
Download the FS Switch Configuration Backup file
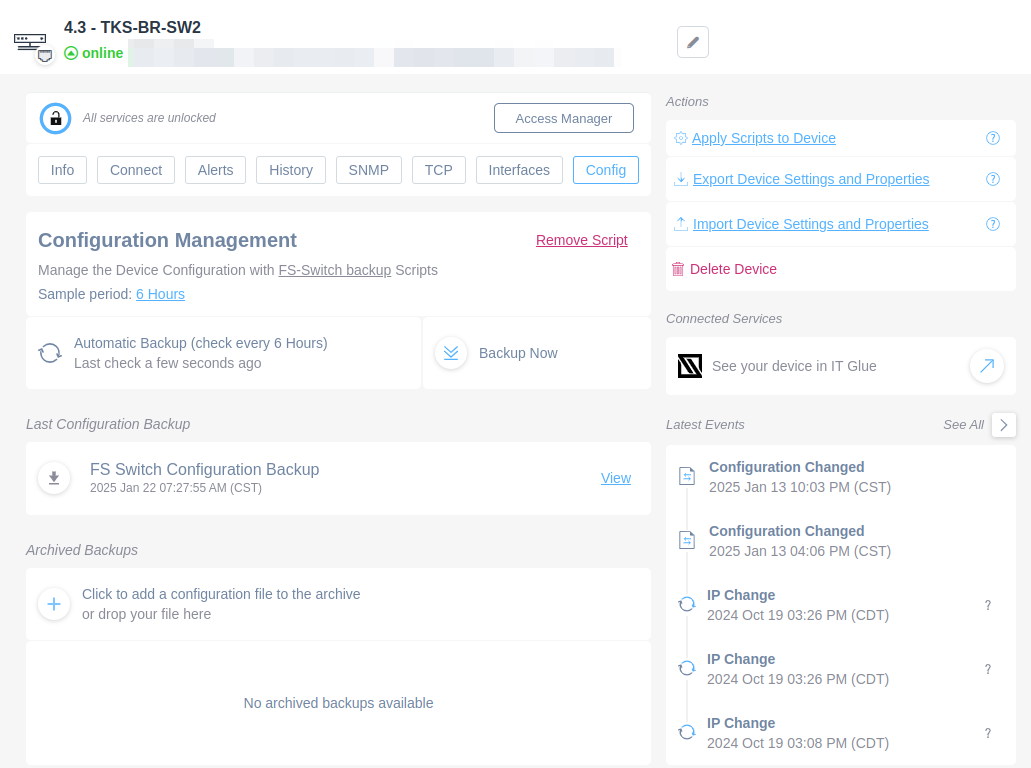[x=54, y=478]
